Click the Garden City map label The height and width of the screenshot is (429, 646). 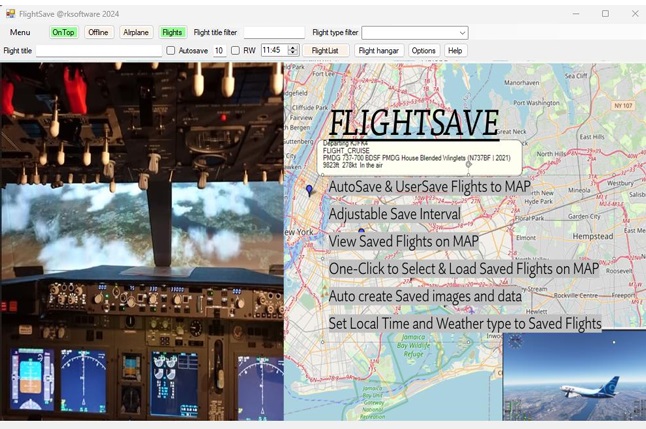click(x=584, y=216)
